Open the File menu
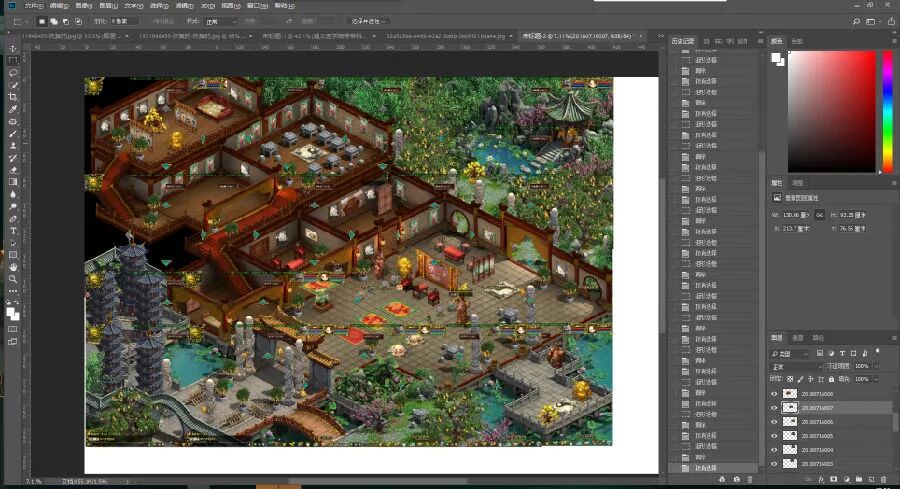900x489 pixels. pyautogui.click(x=34, y=6)
